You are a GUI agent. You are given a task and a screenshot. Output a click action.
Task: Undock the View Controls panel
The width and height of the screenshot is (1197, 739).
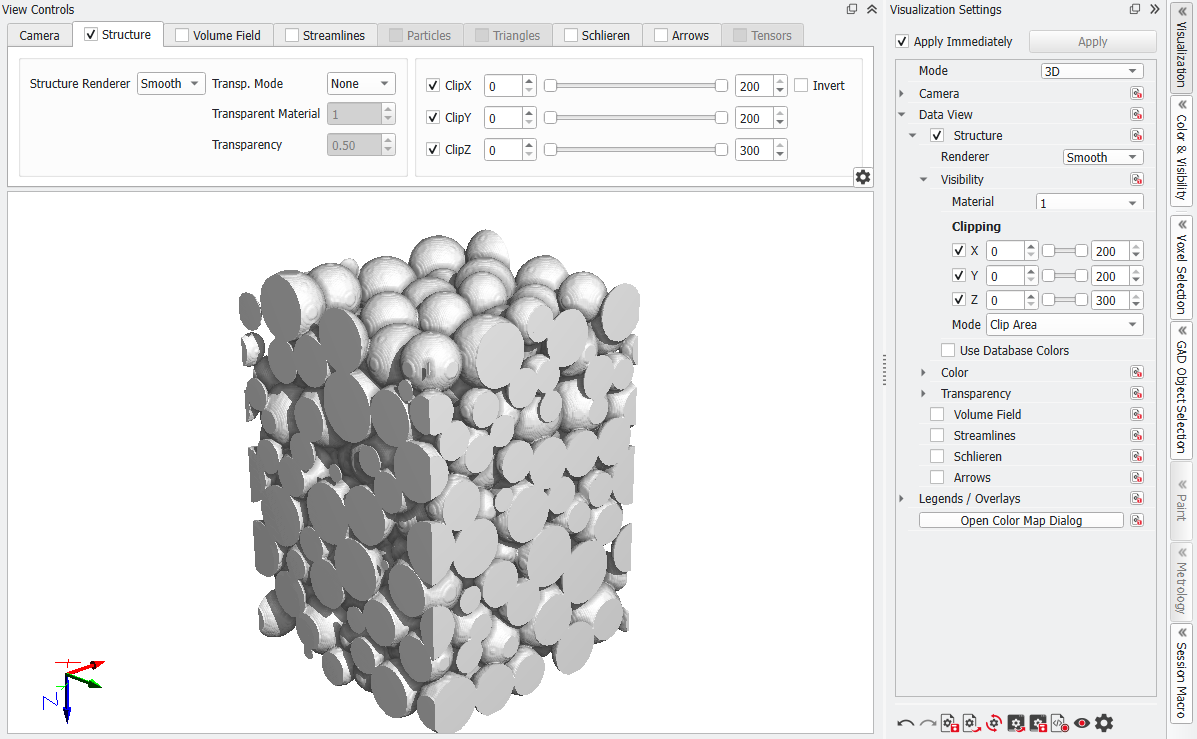852,9
